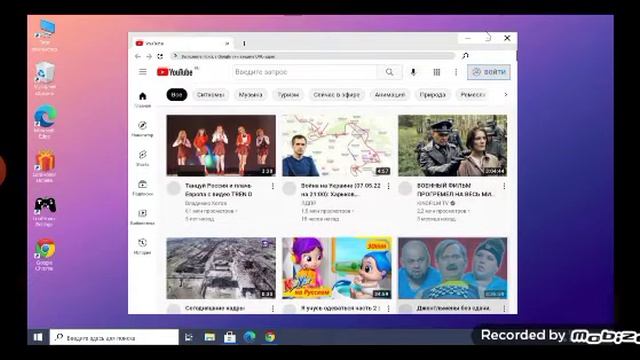
Task: Show more filter chips with right arrow
Action: (506, 95)
